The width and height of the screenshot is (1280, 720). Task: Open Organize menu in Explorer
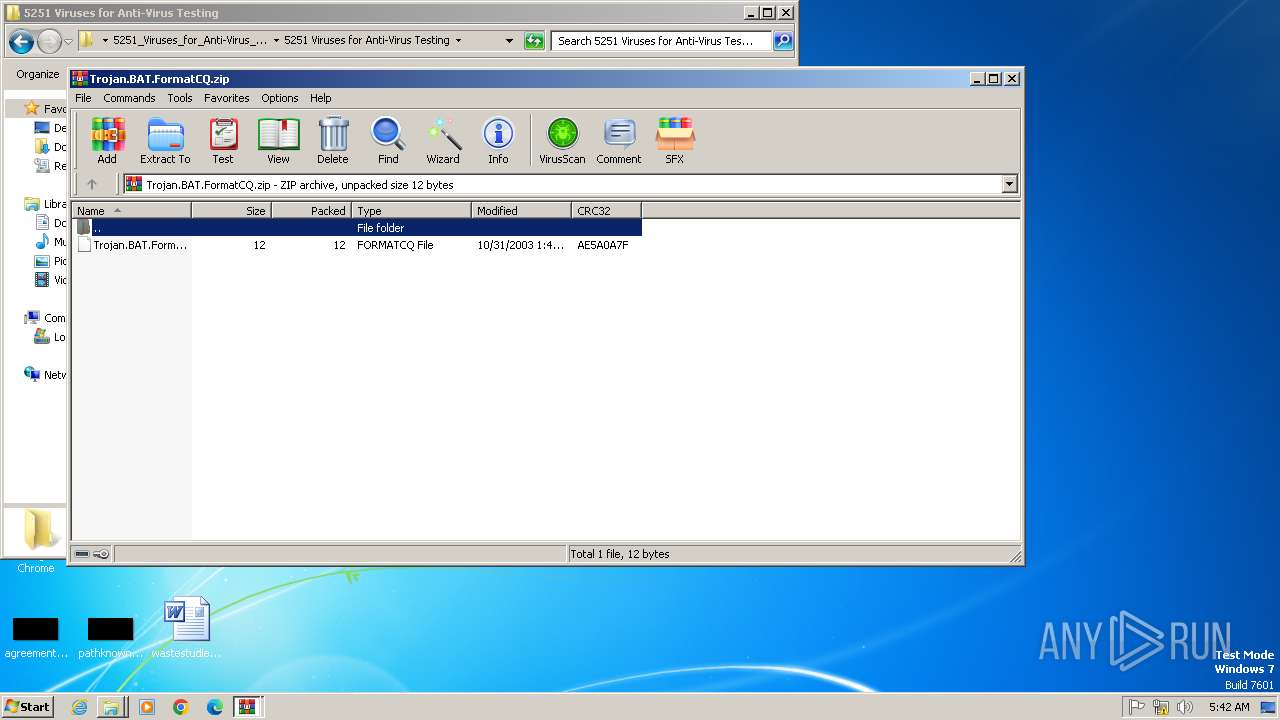click(x=38, y=74)
